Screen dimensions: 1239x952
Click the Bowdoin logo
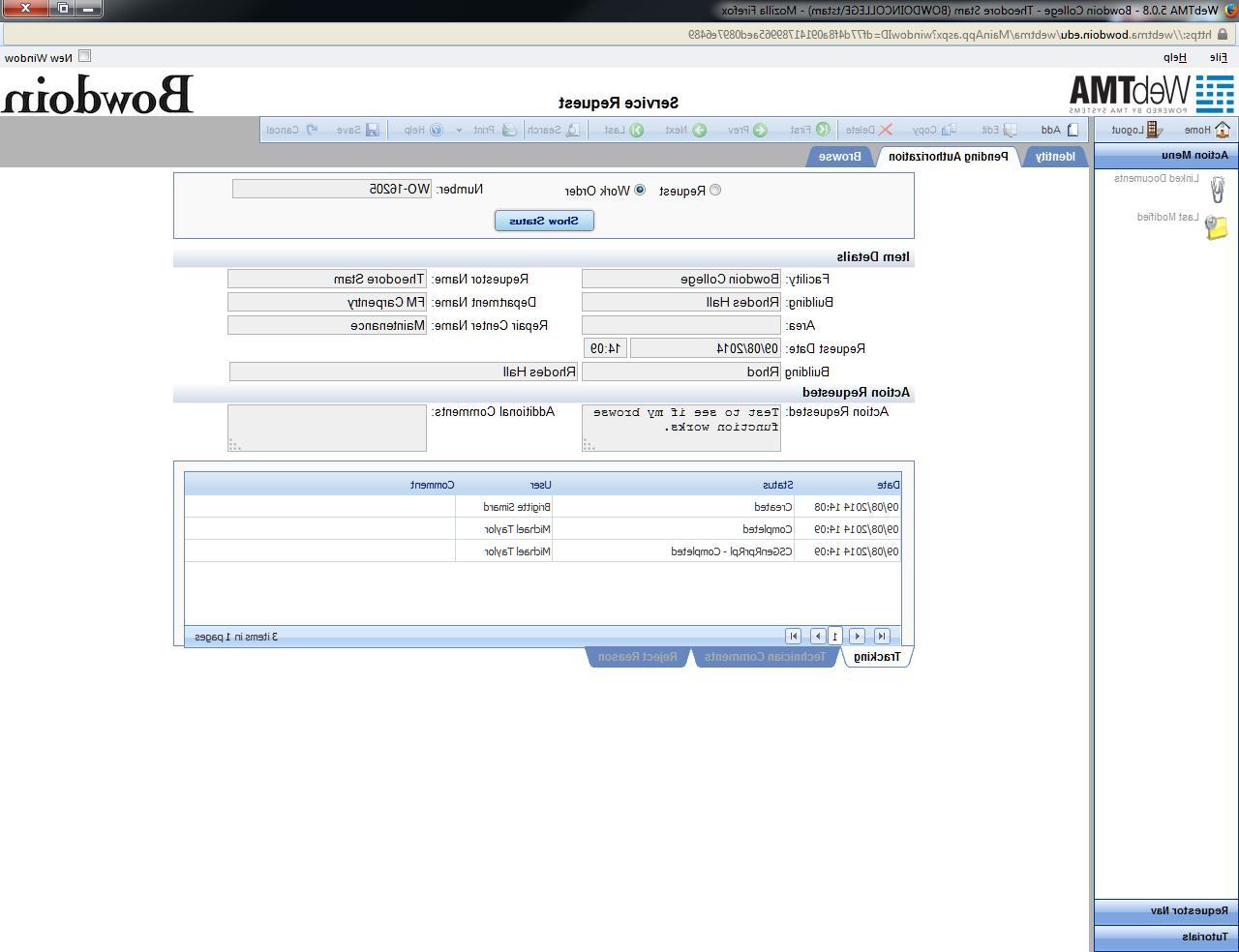tap(97, 95)
